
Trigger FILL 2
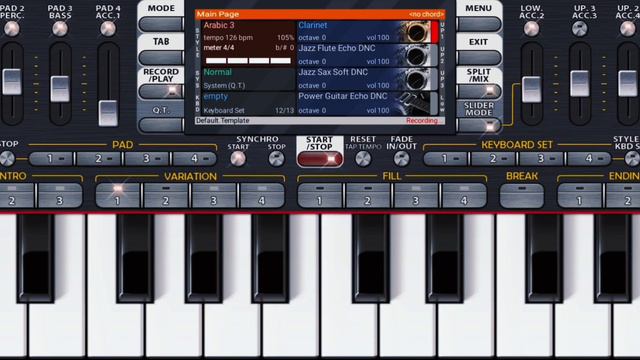pos(368,196)
